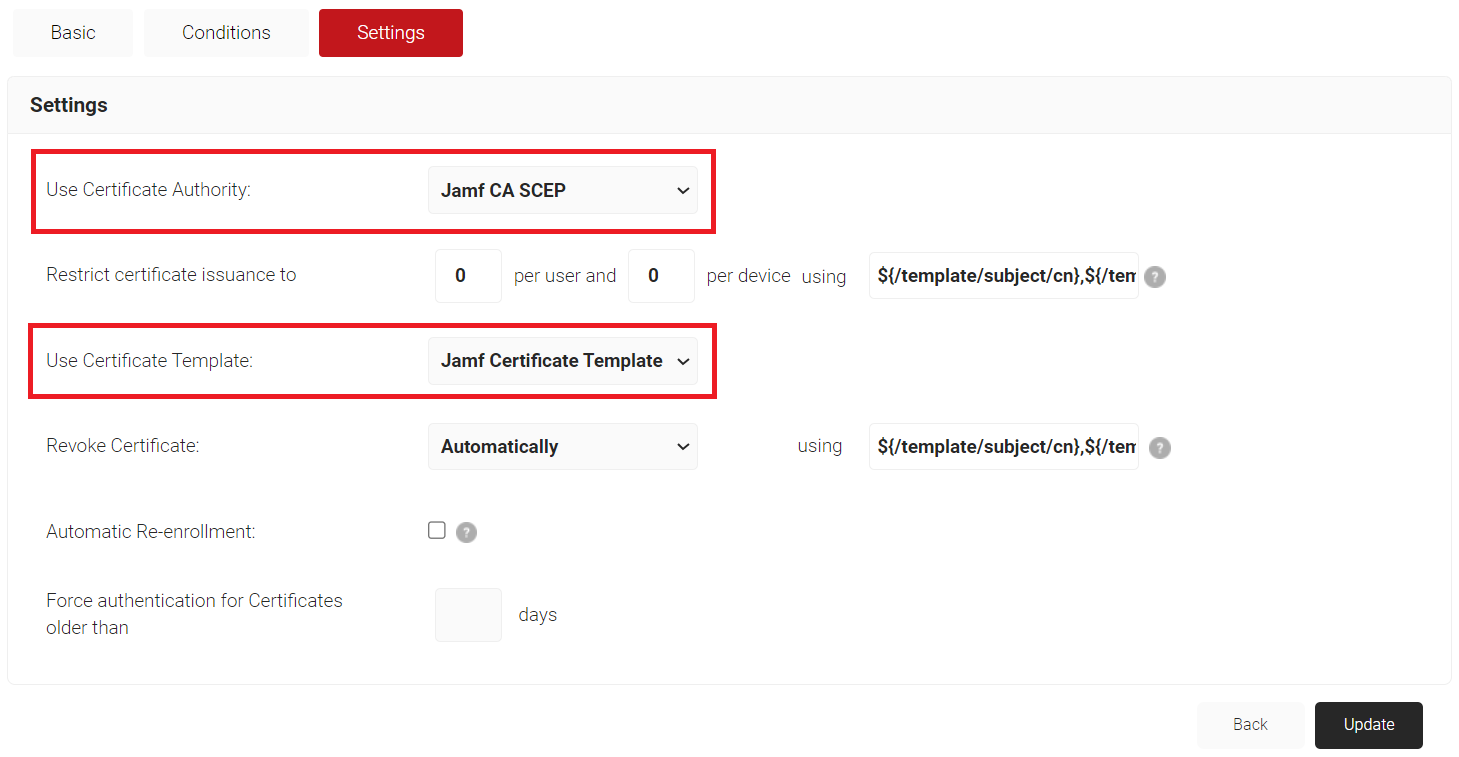Image resolution: width=1459 pixels, height=757 pixels.
Task: Expand the Revoke Certificate dropdown
Action: (563, 446)
